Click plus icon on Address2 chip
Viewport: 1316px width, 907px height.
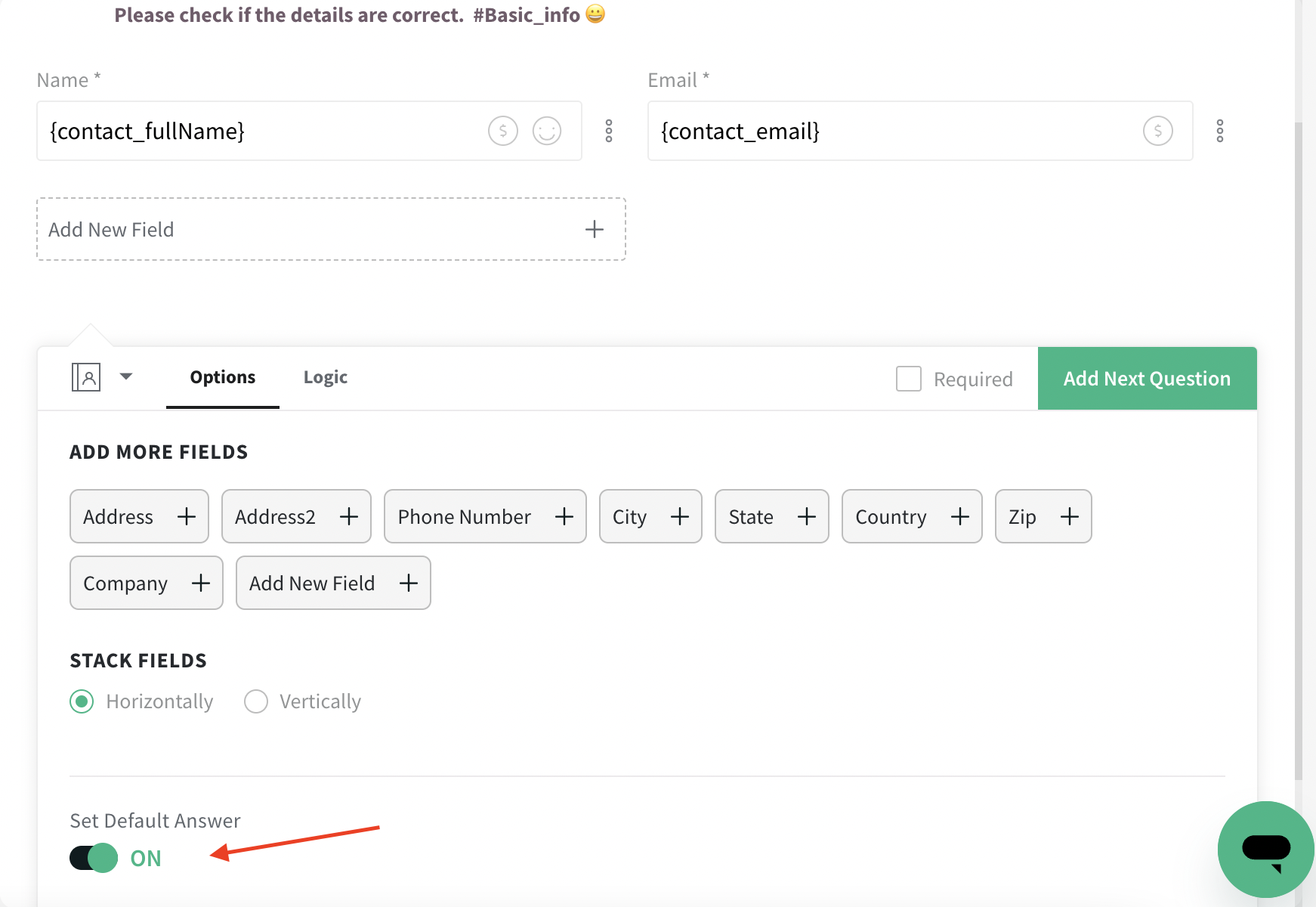pos(349,516)
